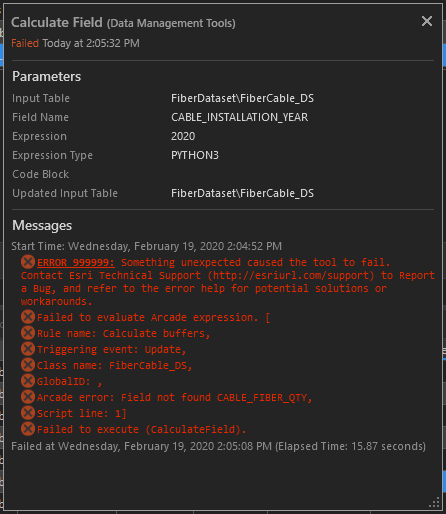Viewport: 446px width, 514px height.
Task: Open the ERROR 999999 help link
Action: [76, 263]
